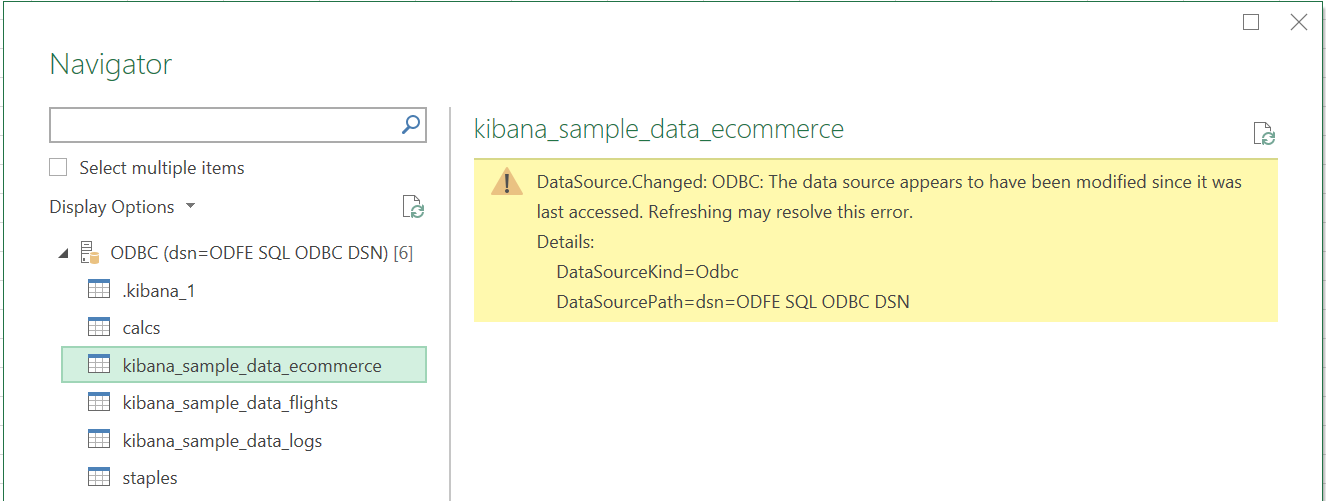Close the Navigator dialog

[x=1299, y=22]
